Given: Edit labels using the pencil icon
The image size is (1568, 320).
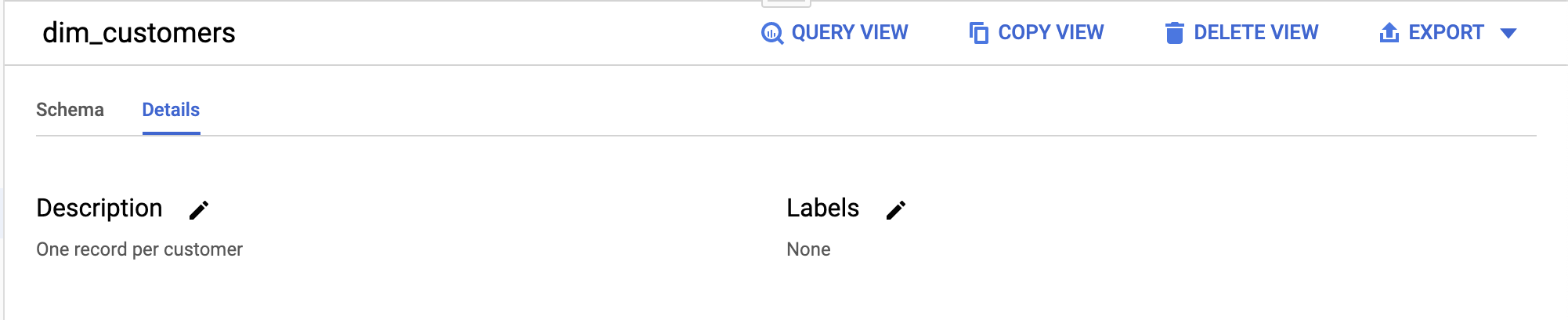Looking at the screenshot, I should point(896,210).
